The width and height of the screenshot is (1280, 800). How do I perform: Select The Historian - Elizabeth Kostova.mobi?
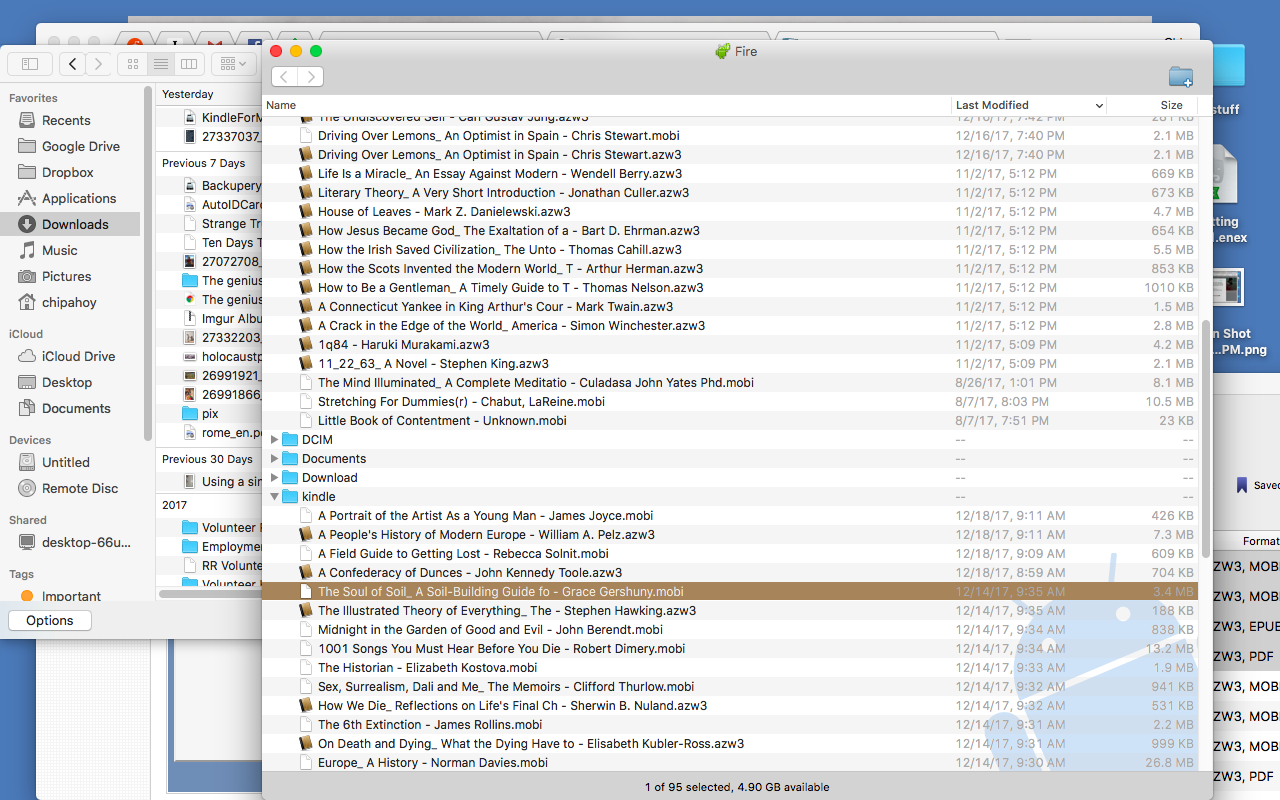pos(427,667)
